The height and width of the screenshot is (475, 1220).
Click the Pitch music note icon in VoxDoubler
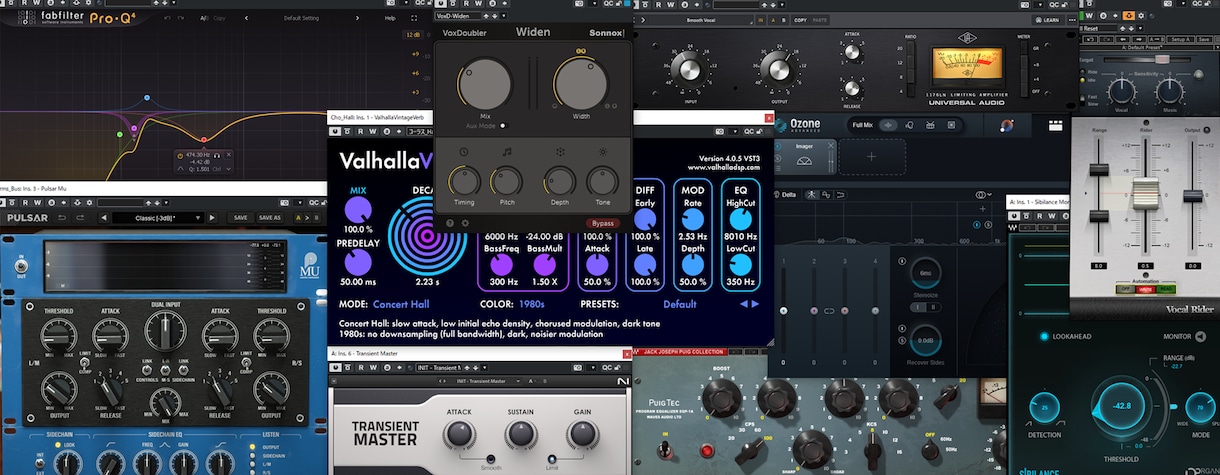point(506,151)
